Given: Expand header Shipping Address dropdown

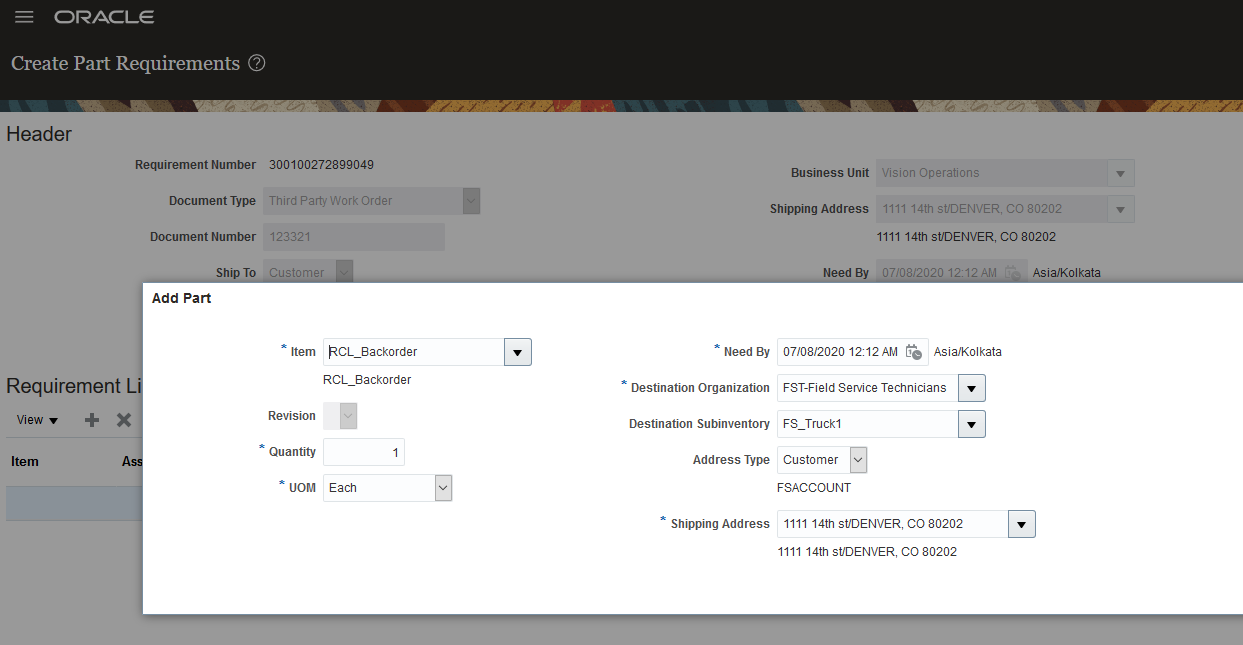Looking at the screenshot, I should click(x=1121, y=209).
